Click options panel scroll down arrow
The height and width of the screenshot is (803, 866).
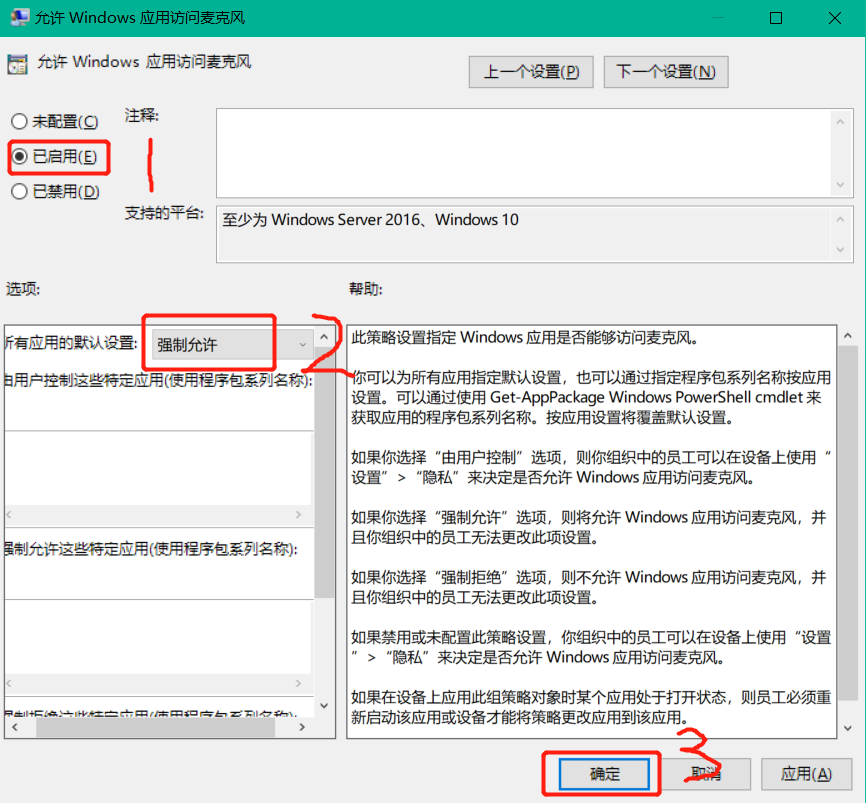[324, 705]
